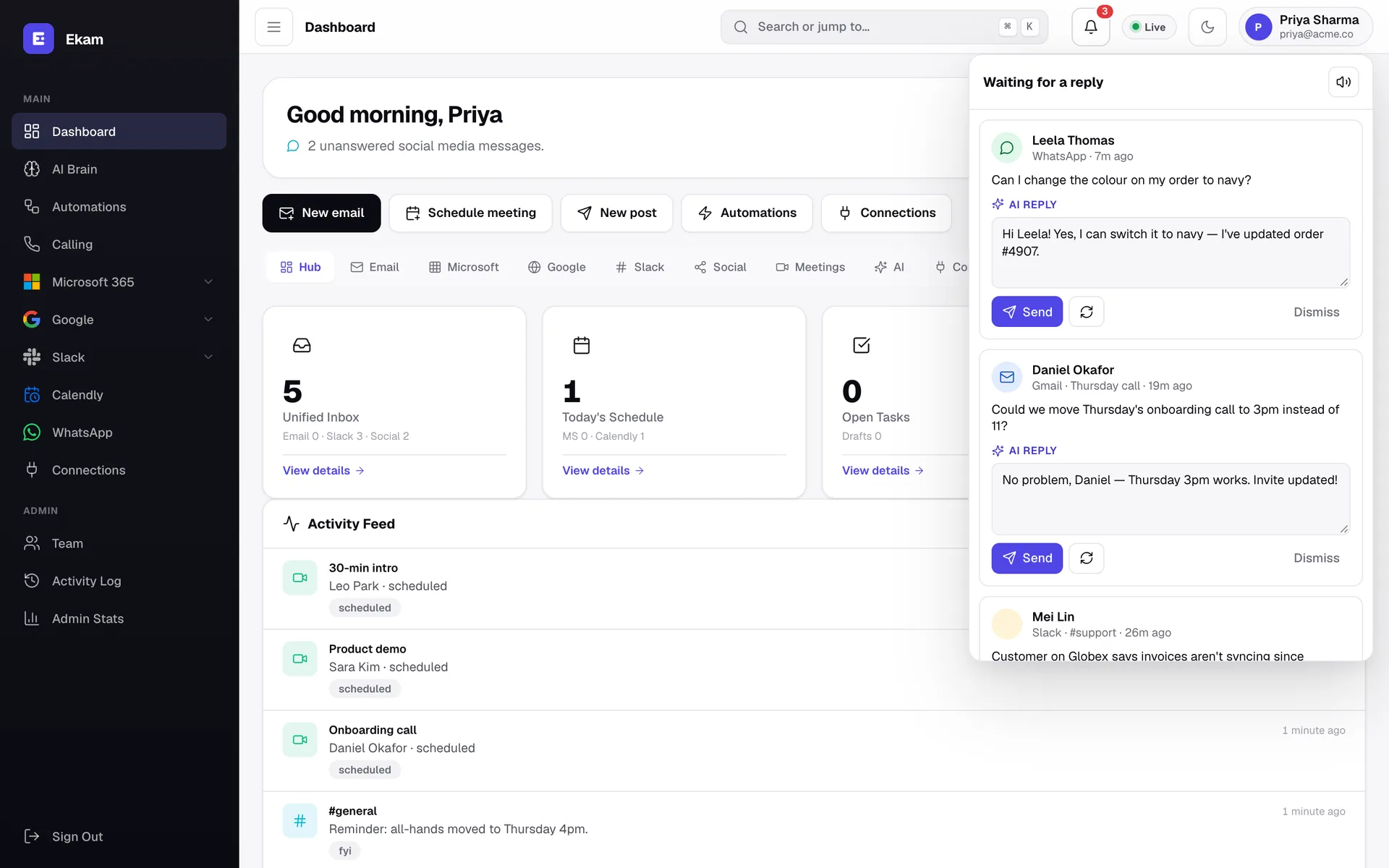
Task: Open Connections in the sidebar
Action: click(x=119, y=469)
